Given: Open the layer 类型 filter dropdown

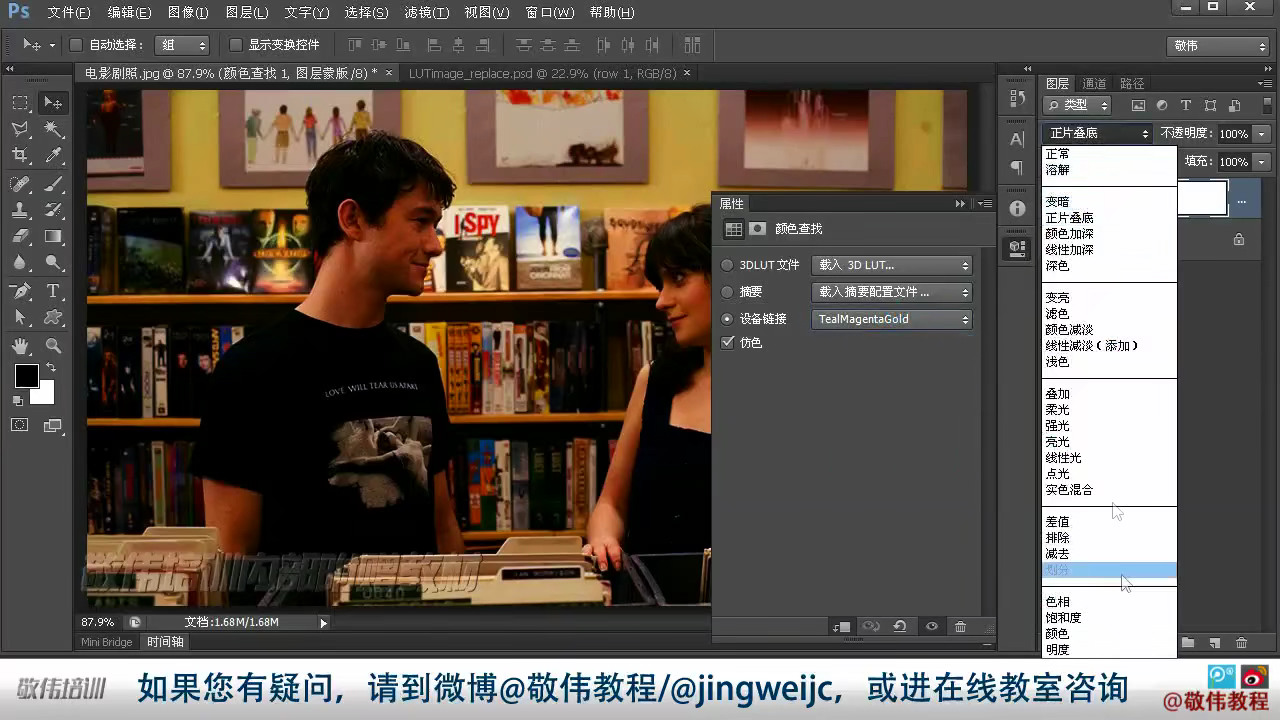Looking at the screenshot, I should [x=1077, y=105].
